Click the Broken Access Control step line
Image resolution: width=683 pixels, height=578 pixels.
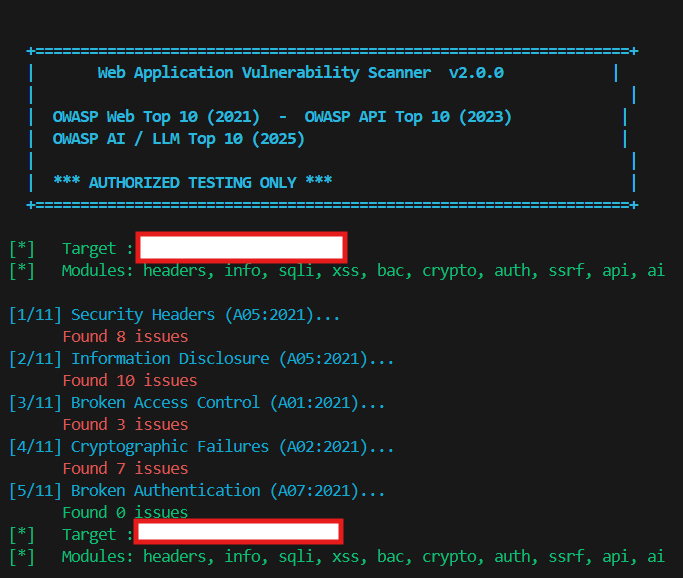coord(228,403)
